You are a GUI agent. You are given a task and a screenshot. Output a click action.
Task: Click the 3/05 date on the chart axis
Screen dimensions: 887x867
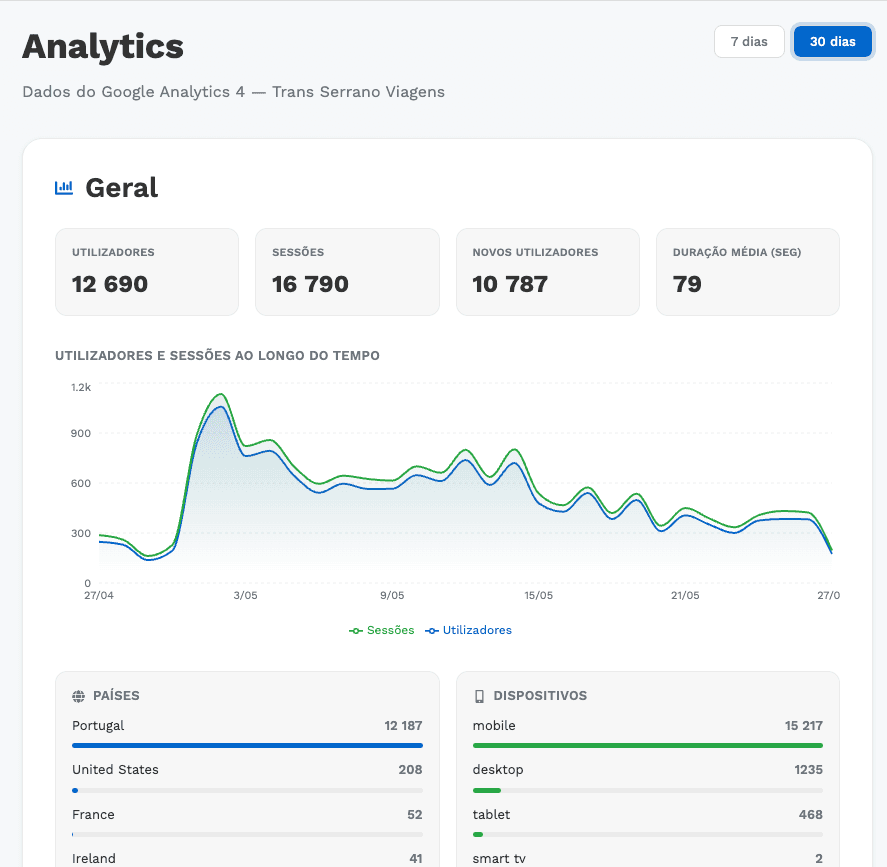[x=246, y=596]
